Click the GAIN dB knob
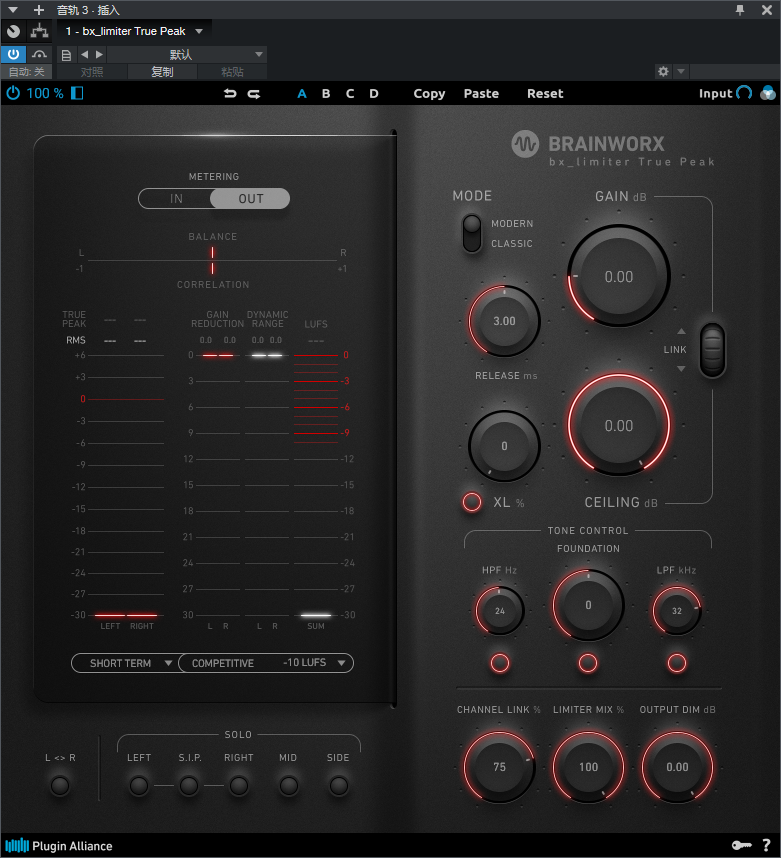 click(x=618, y=276)
